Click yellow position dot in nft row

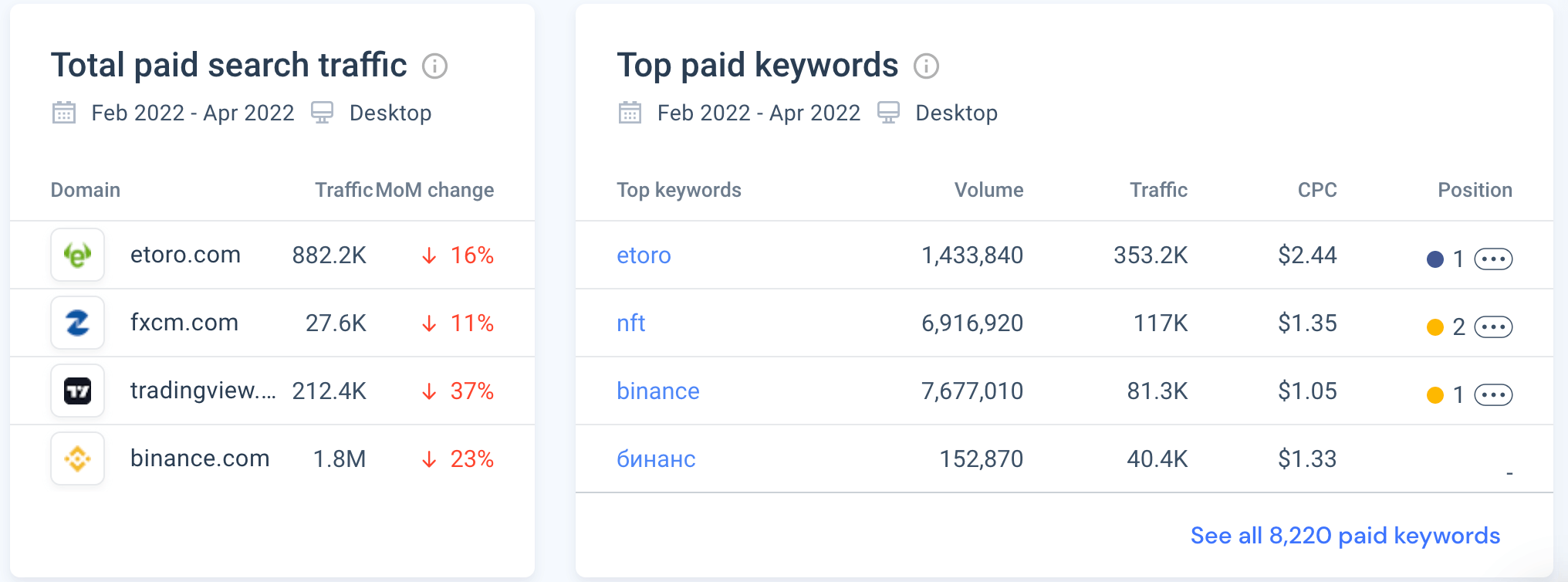point(1435,327)
